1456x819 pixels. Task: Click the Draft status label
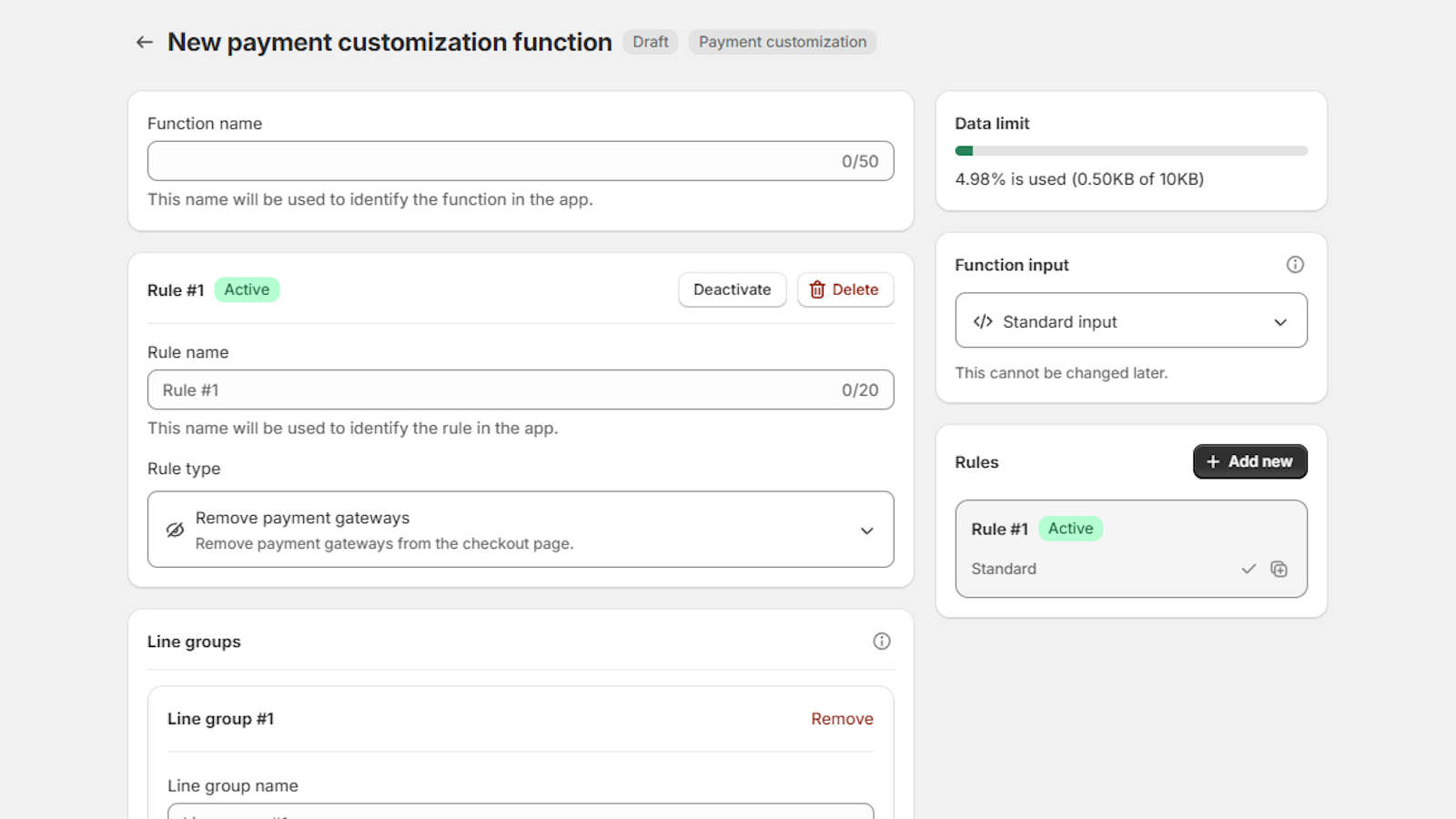click(x=650, y=42)
